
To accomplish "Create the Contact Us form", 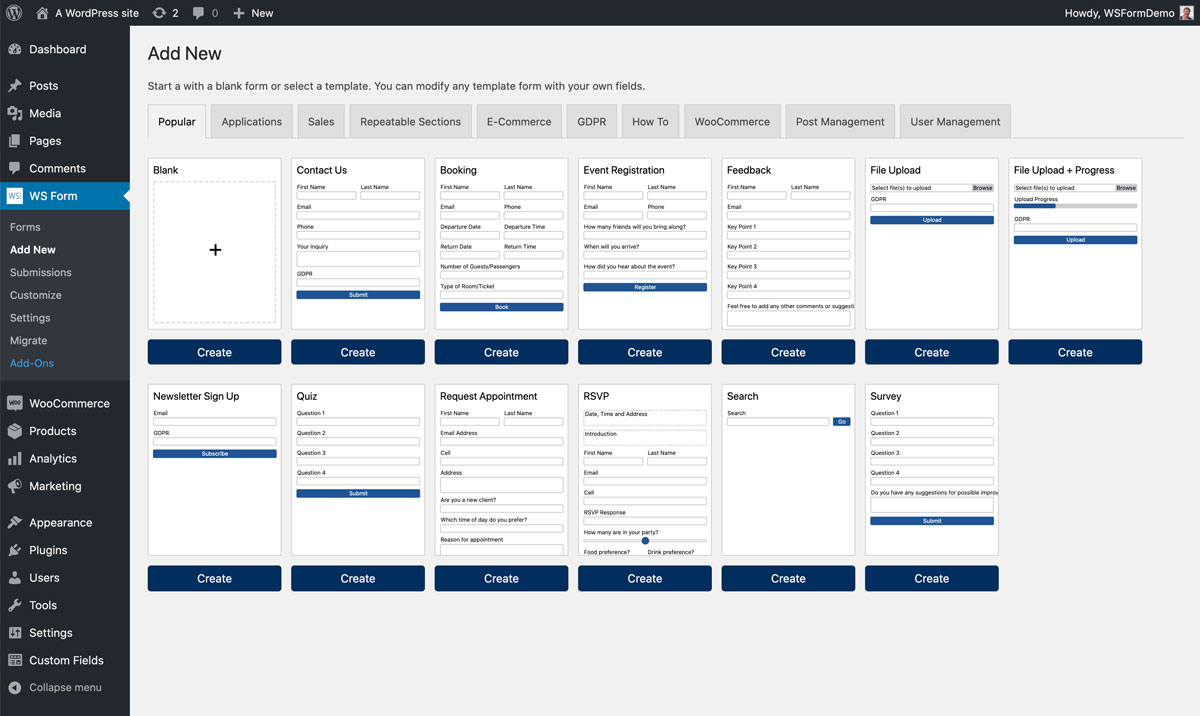I will click(358, 352).
